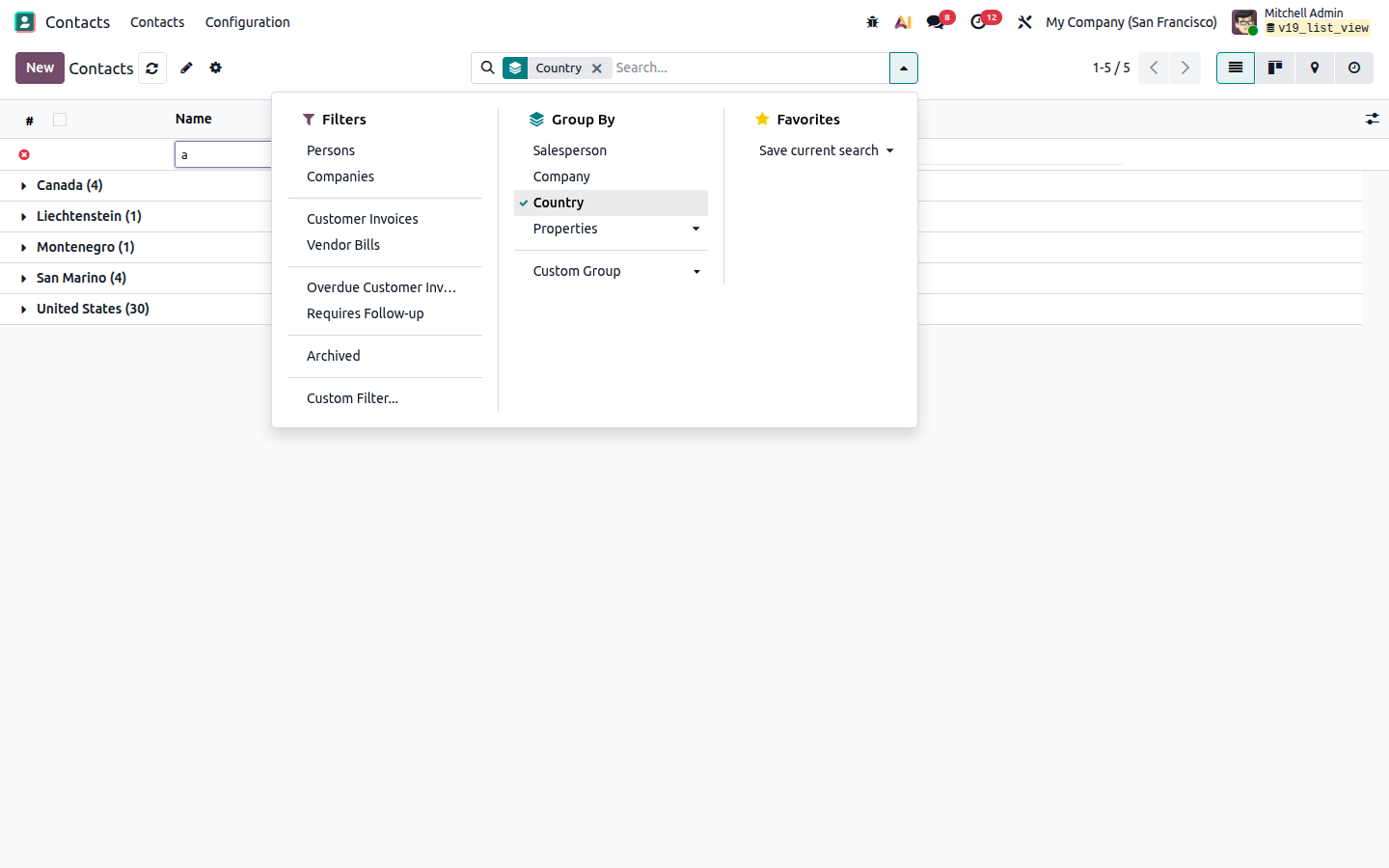The width and height of the screenshot is (1389, 868).
Task: Remove the Country group facet
Action: click(597, 68)
